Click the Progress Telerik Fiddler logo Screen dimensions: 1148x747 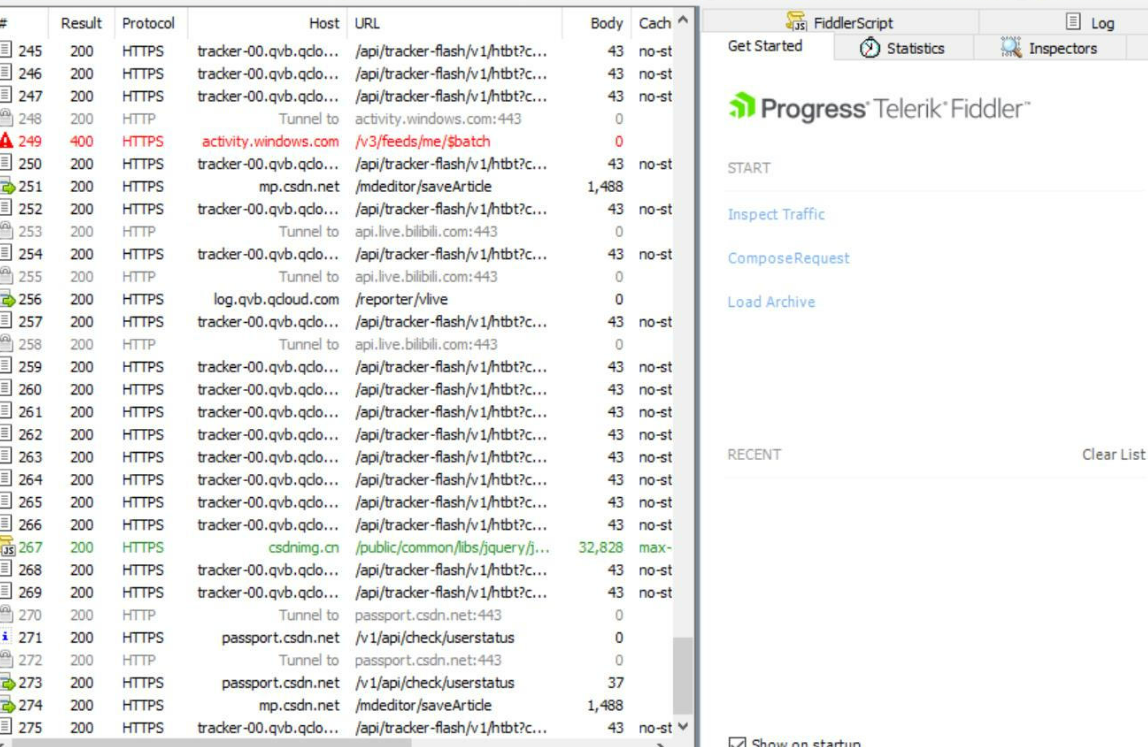(879, 108)
